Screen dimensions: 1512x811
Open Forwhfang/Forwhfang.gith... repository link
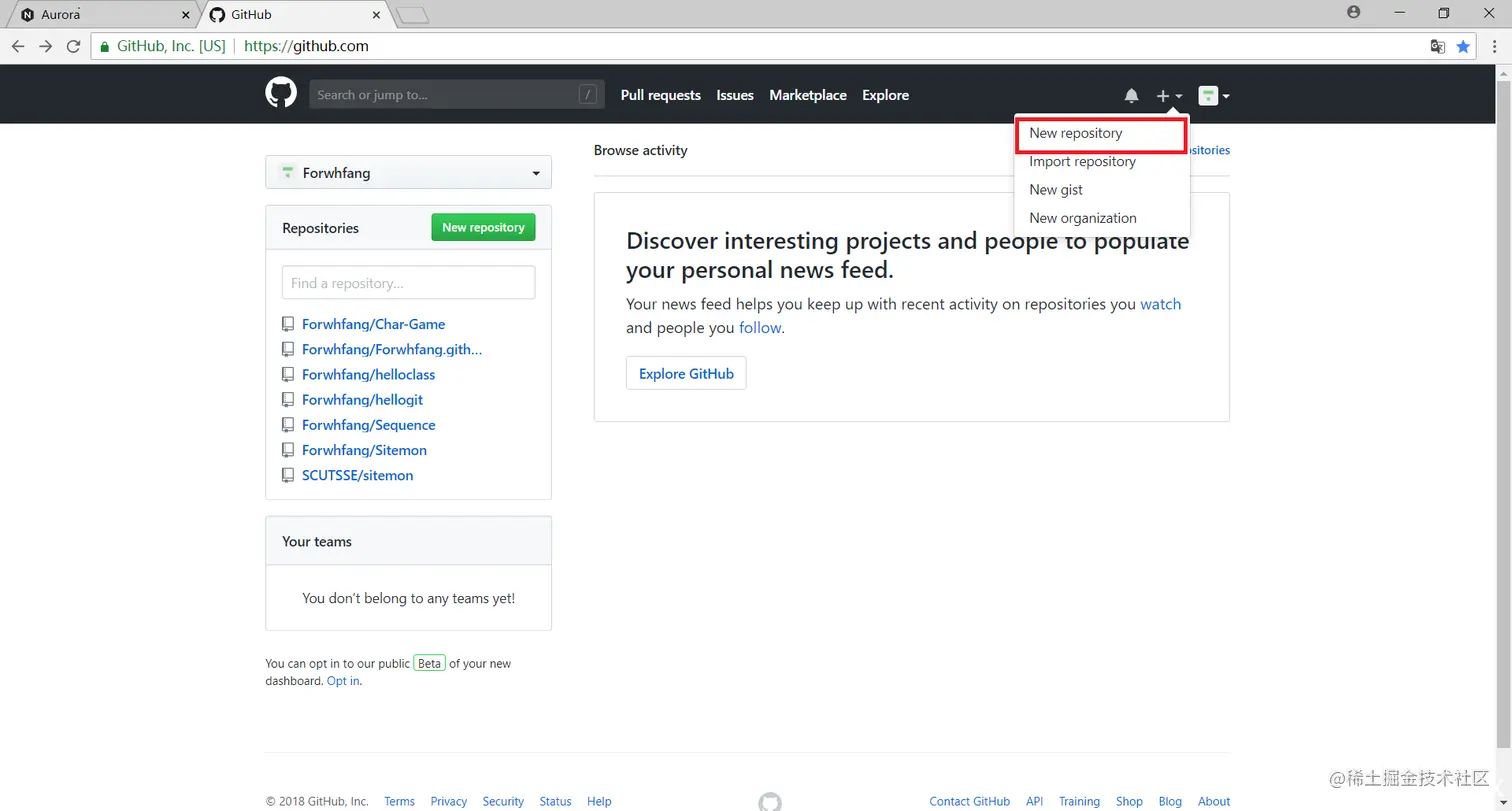(x=392, y=349)
